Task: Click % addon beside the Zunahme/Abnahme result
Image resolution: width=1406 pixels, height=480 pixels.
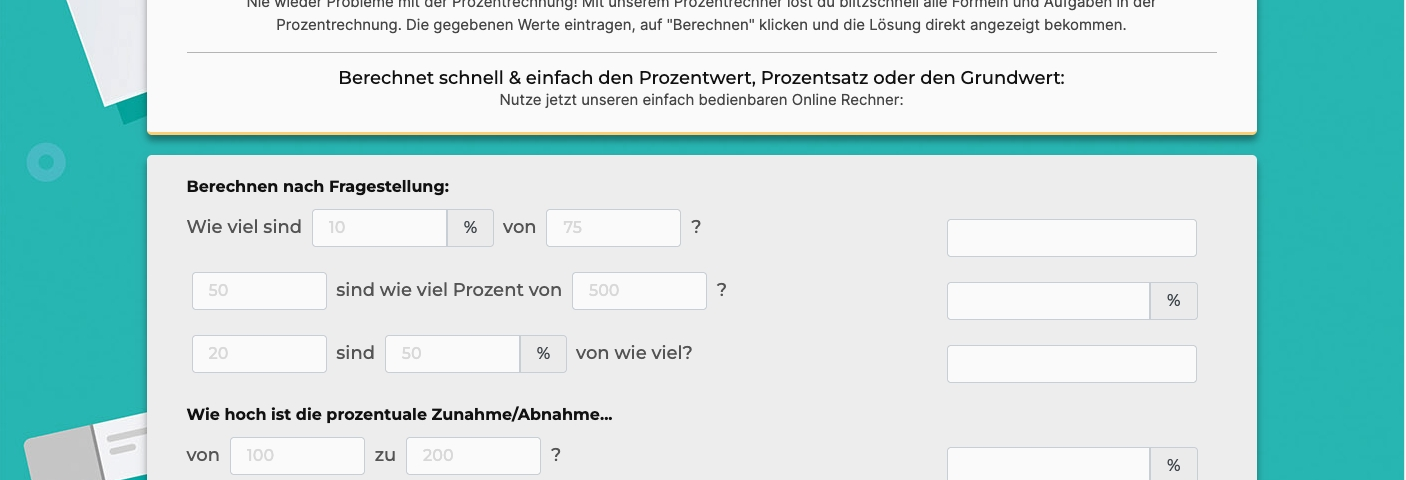Action: (x=1174, y=465)
